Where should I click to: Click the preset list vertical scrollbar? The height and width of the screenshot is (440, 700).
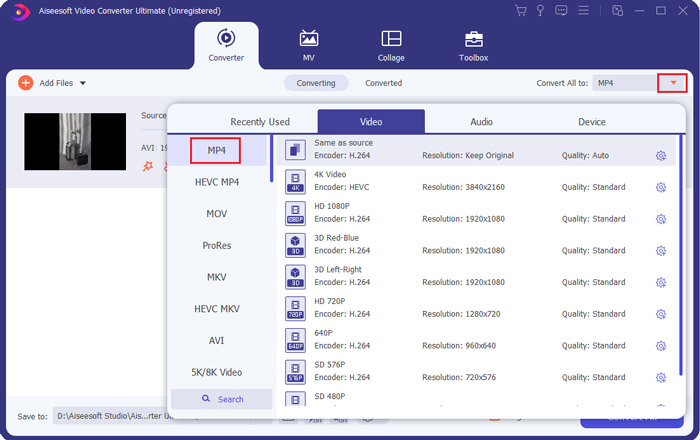681,255
